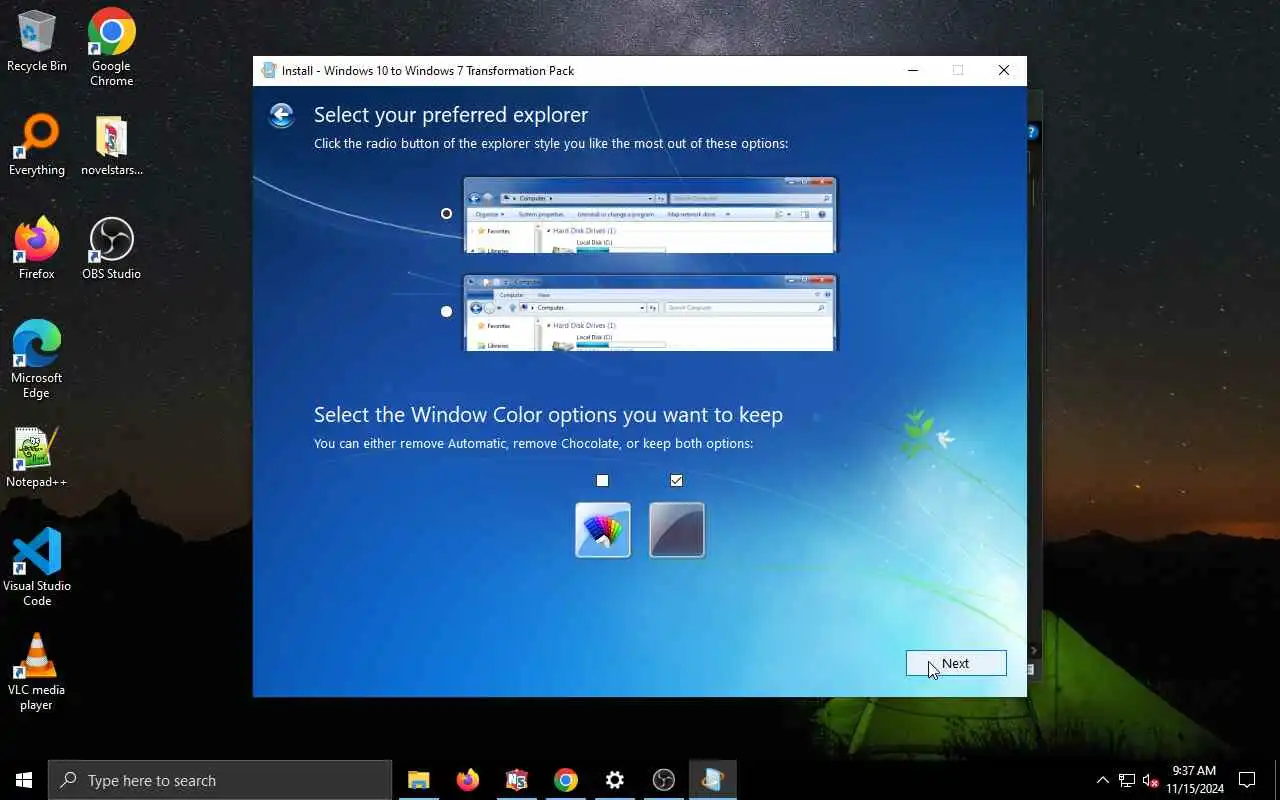Open the Recycle Bin desktop icon

click(x=37, y=41)
